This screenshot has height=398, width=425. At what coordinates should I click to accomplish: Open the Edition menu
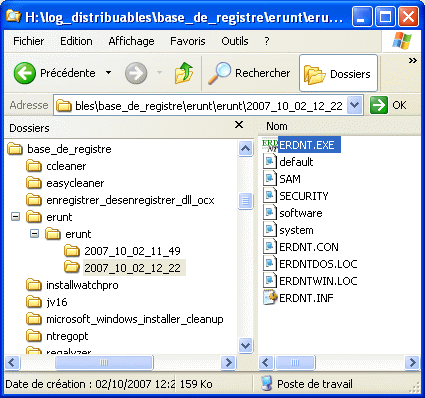pyautogui.click(x=76, y=41)
